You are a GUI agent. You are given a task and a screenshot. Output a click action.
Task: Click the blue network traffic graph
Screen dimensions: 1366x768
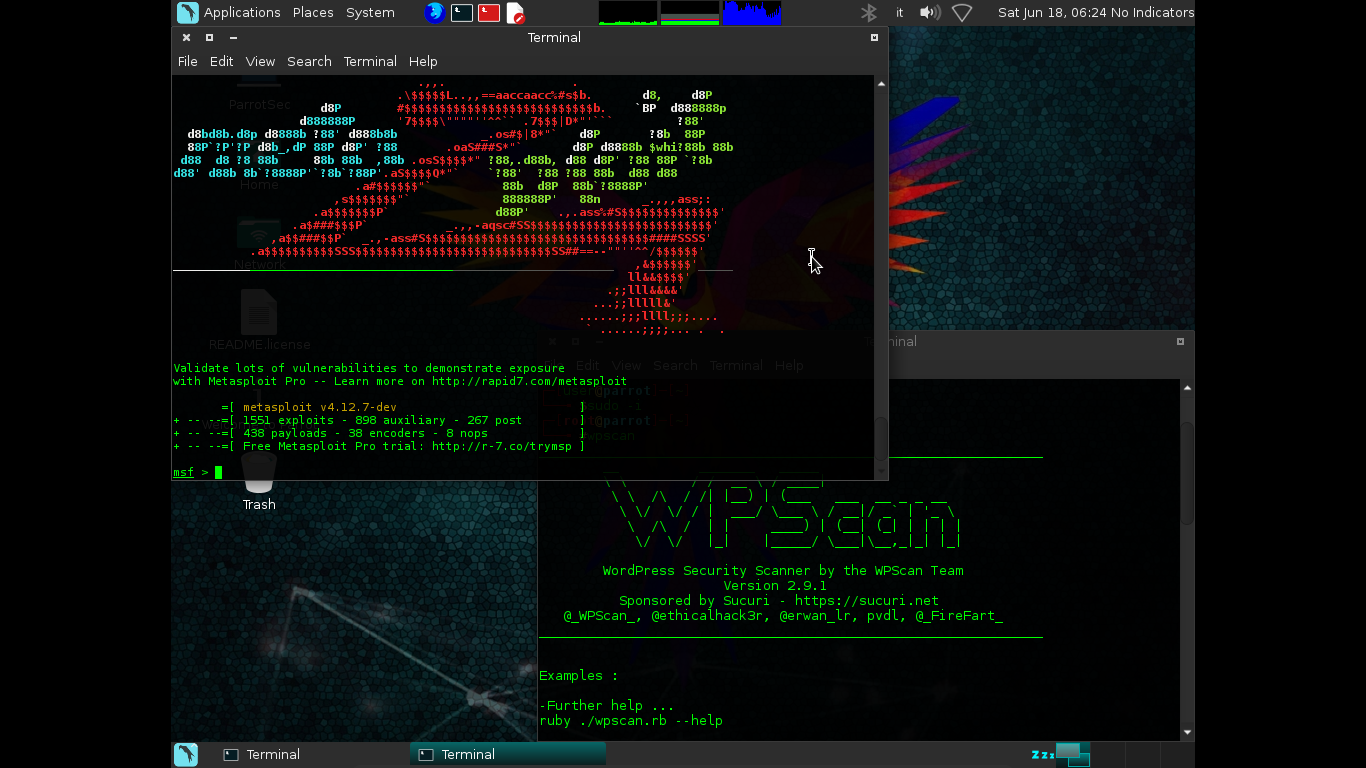pos(751,13)
